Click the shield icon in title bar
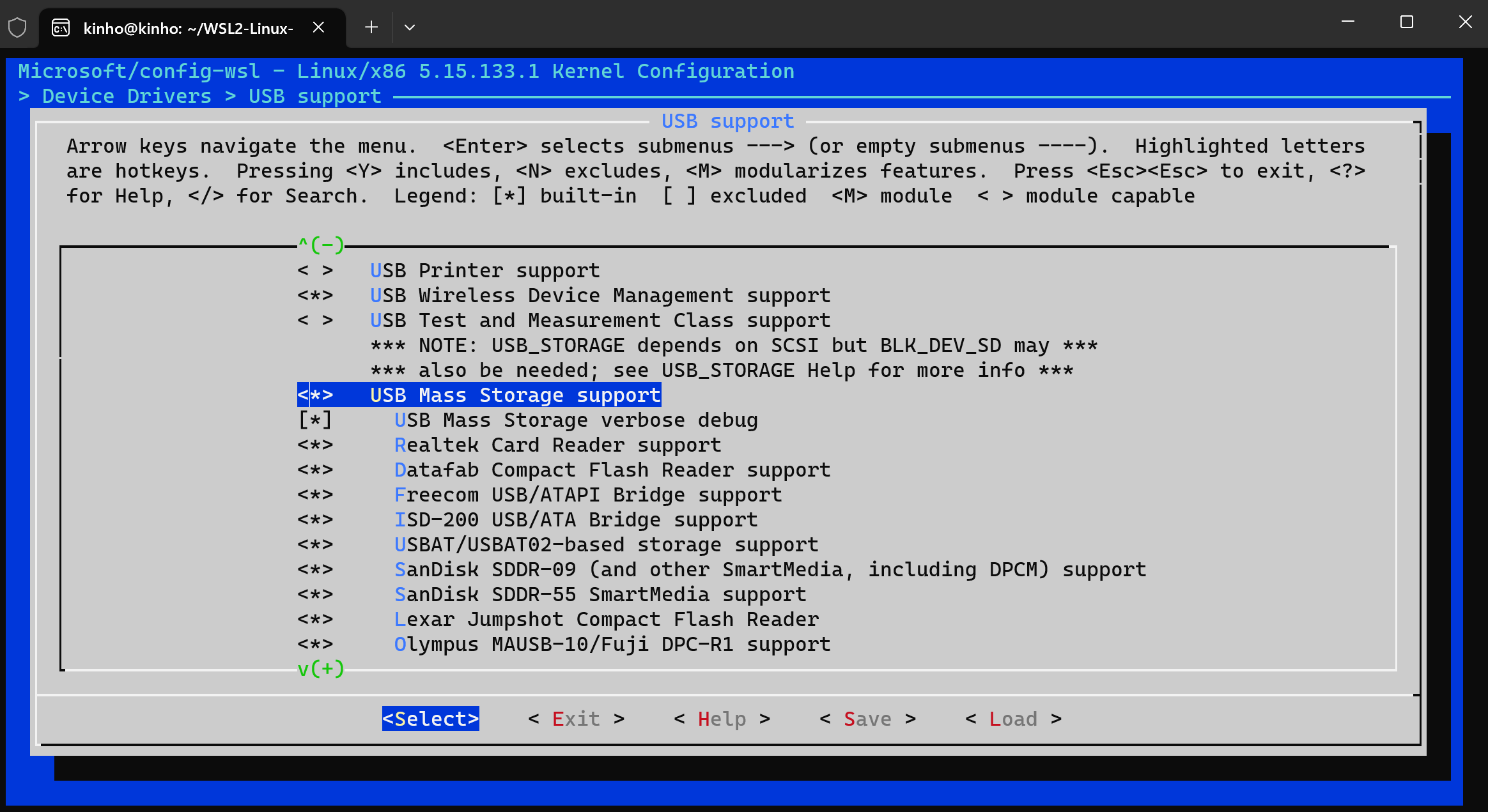The image size is (1488, 812). pyautogui.click(x=17, y=27)
